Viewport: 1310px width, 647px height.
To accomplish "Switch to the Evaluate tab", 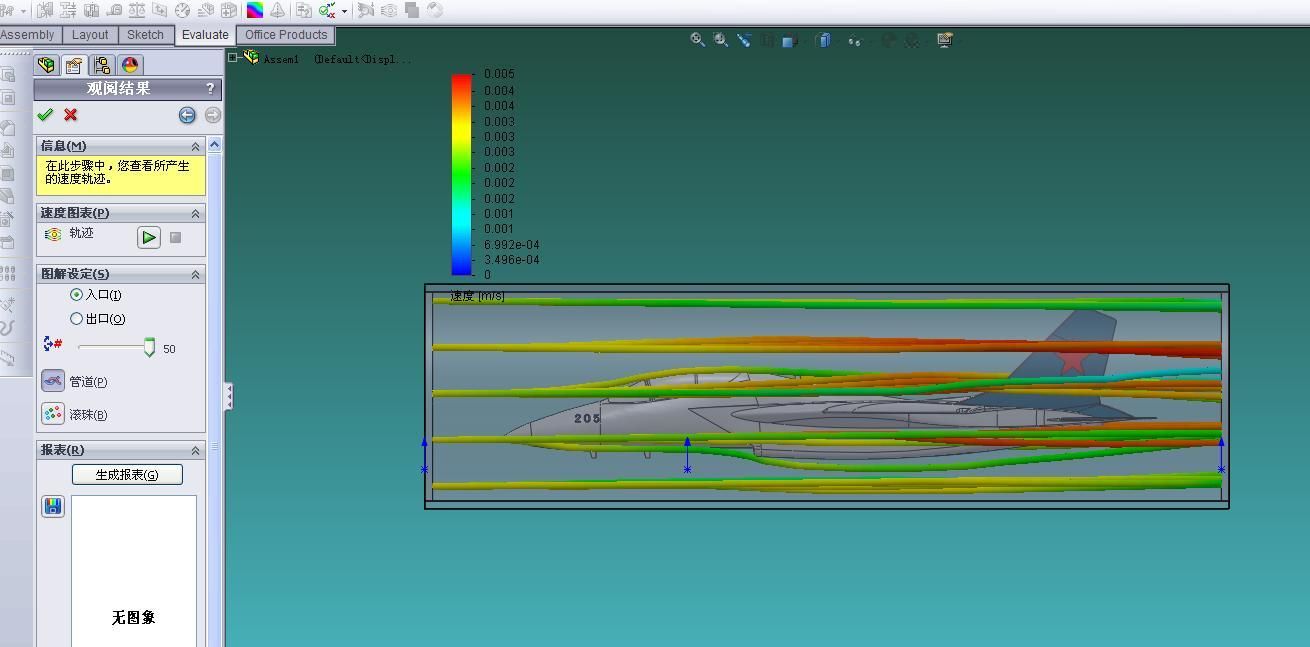I will 205,35.
